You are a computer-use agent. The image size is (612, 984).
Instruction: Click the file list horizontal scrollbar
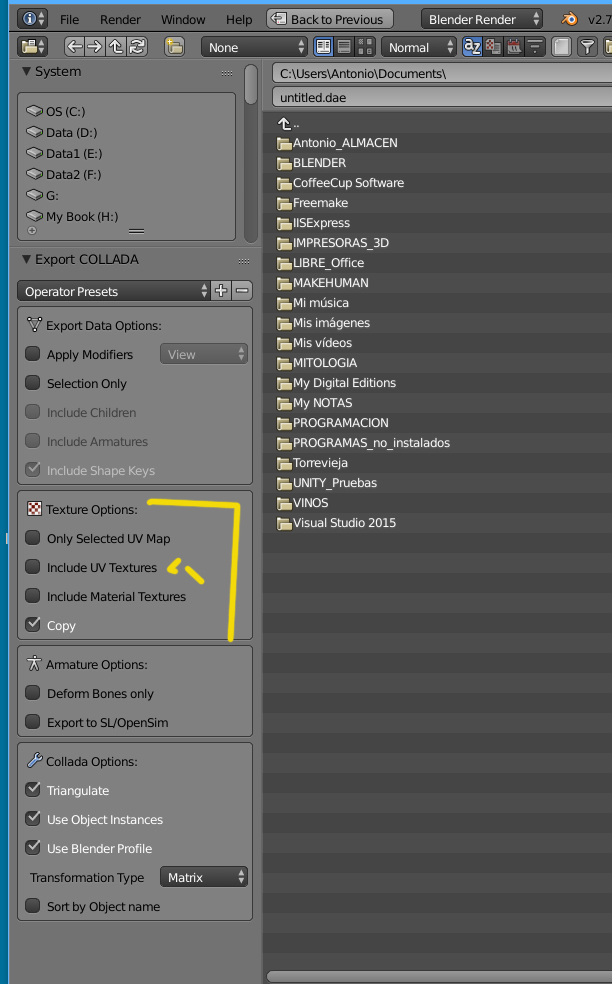[439, 976]
